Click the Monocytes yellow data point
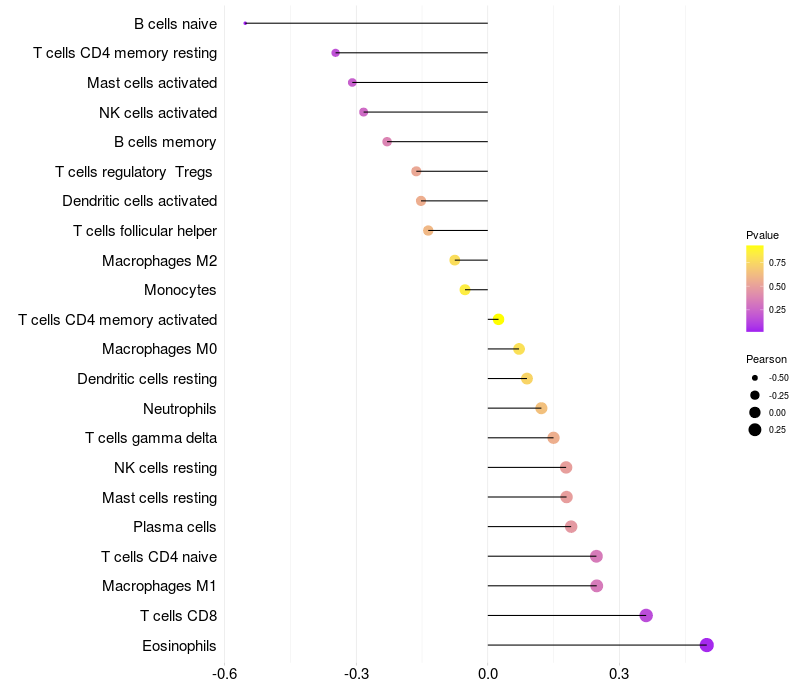Image resolution: width=800 pixels, height=700 pixels. pyautogui.click(x=465, y=290)
